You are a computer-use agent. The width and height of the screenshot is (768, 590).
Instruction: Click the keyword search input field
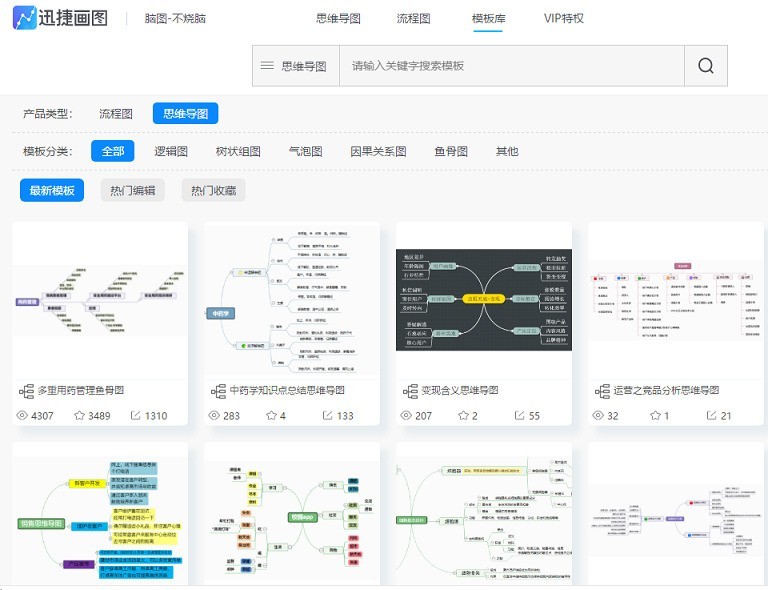click(x=511, y=66)
